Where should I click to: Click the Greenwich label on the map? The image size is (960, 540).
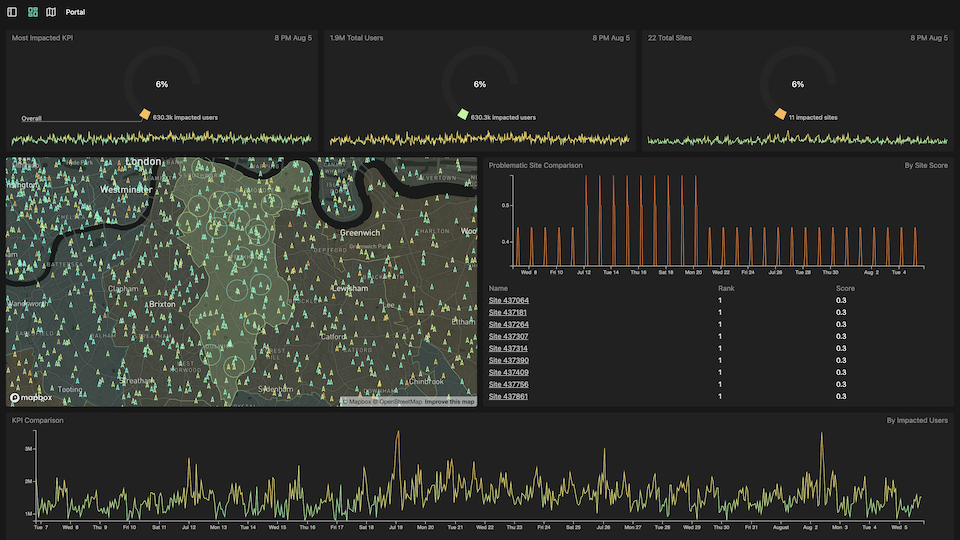[x=360, y=233]
